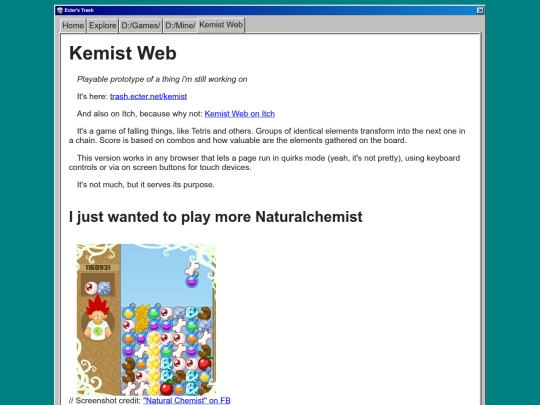Click the 'It's not much, but it serves its purpose.' line
The height and width of the screenshot is (405, 540).
146,185
